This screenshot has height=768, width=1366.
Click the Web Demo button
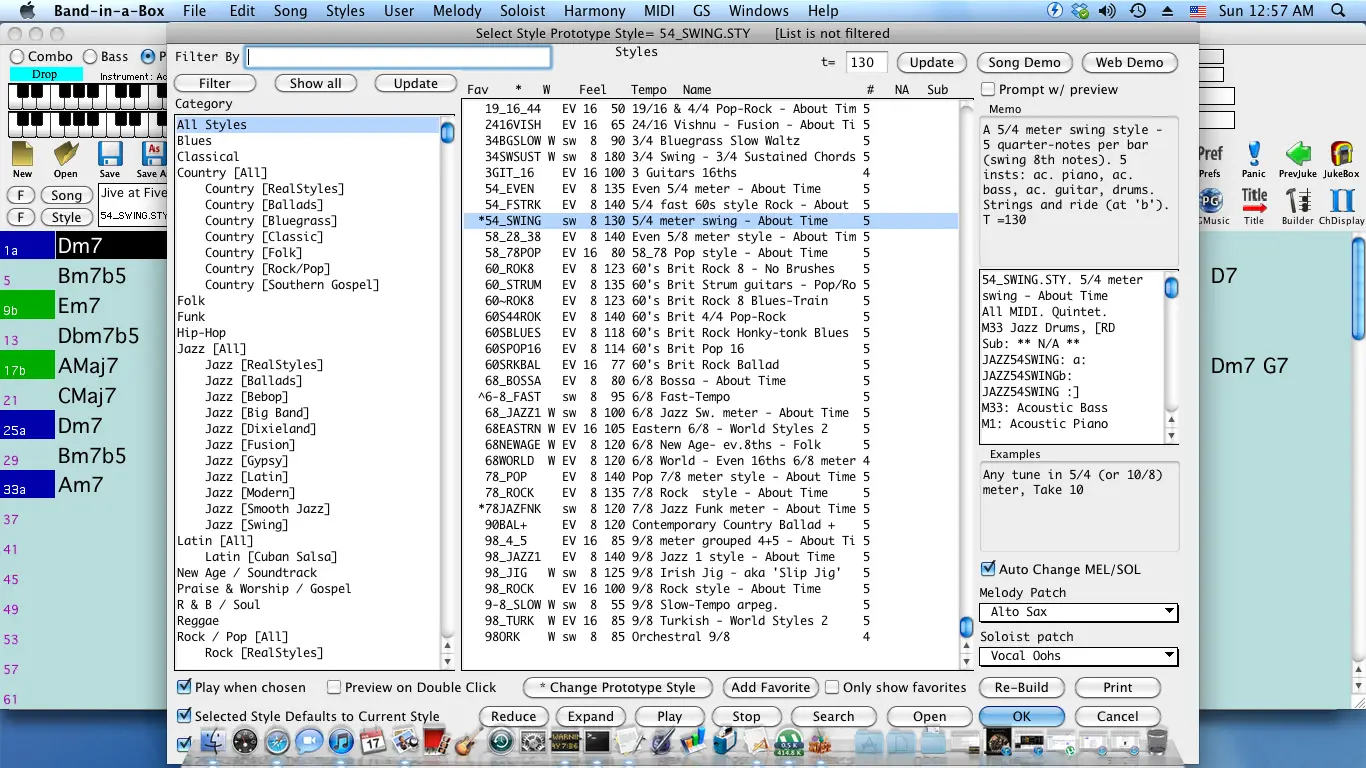1129,62
